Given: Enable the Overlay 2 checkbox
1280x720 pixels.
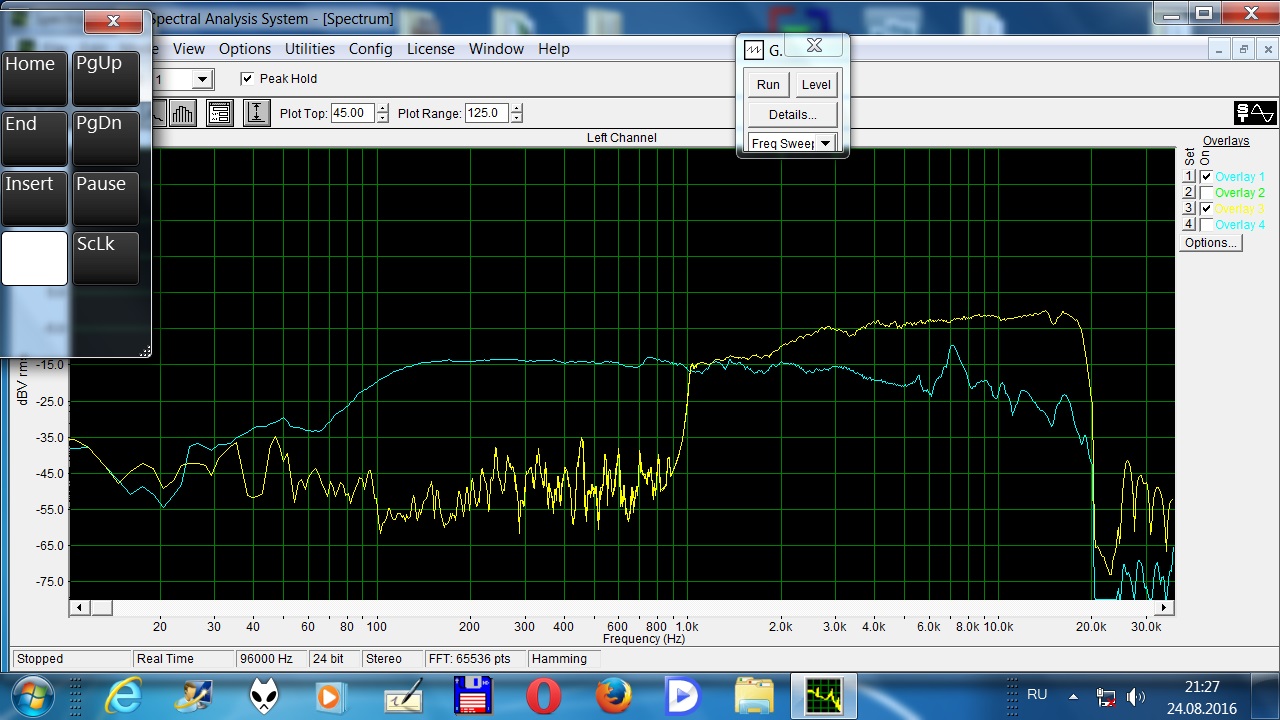Looking at the screenshot, I should coord(1206,193).
